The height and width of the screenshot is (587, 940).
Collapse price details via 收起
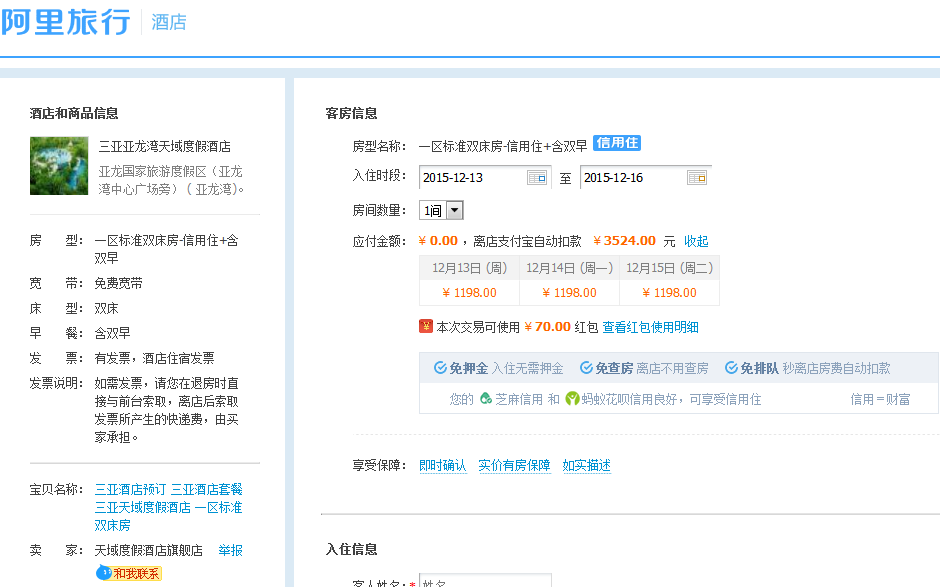click(696, 241)
